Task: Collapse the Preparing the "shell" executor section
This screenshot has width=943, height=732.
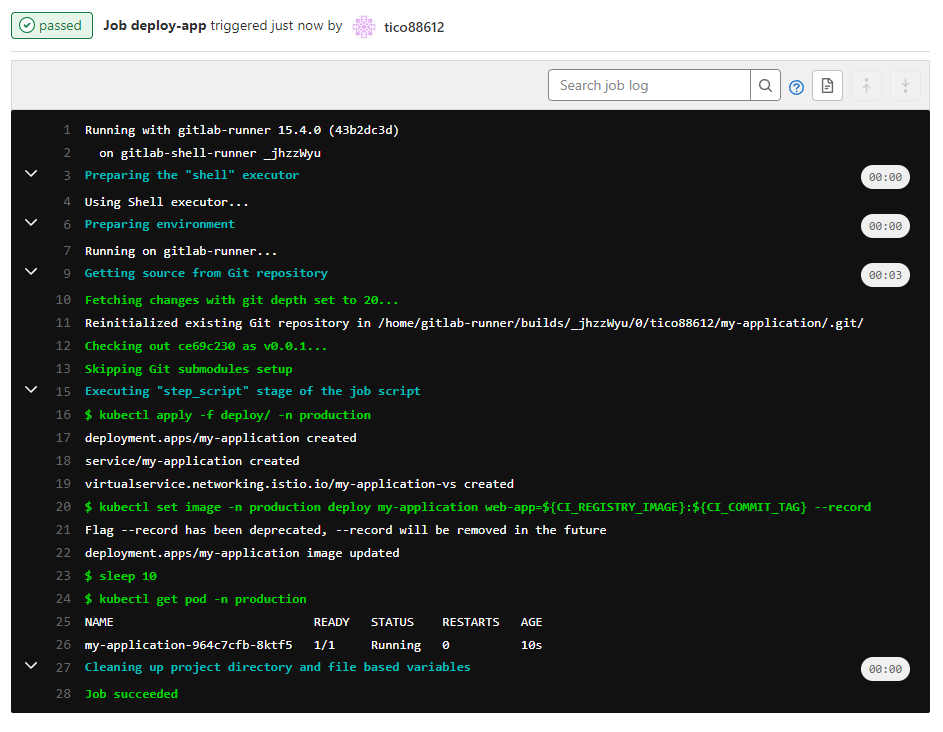Action: pos(31,174)
